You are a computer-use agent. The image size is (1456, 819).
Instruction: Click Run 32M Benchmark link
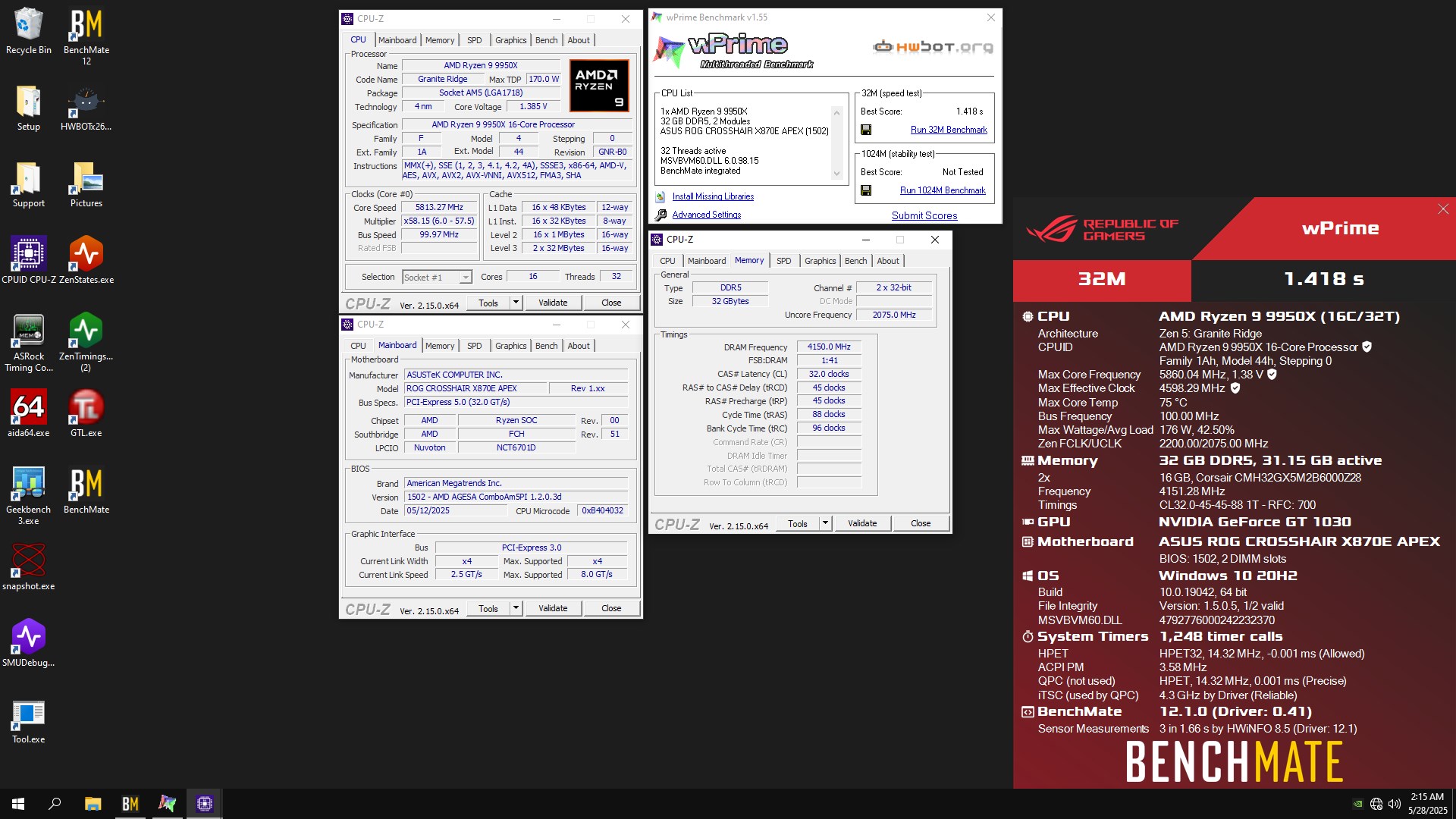click(x=949, y=130)
